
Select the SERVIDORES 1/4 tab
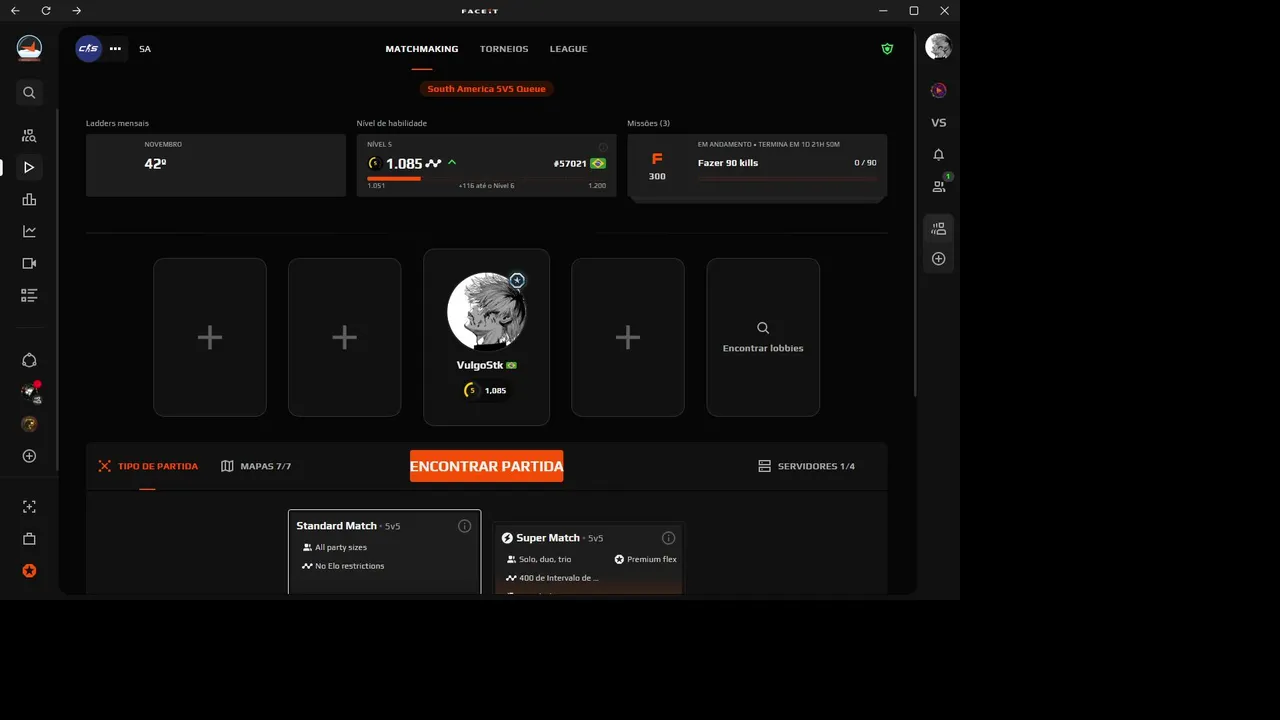tap(807, 466)
